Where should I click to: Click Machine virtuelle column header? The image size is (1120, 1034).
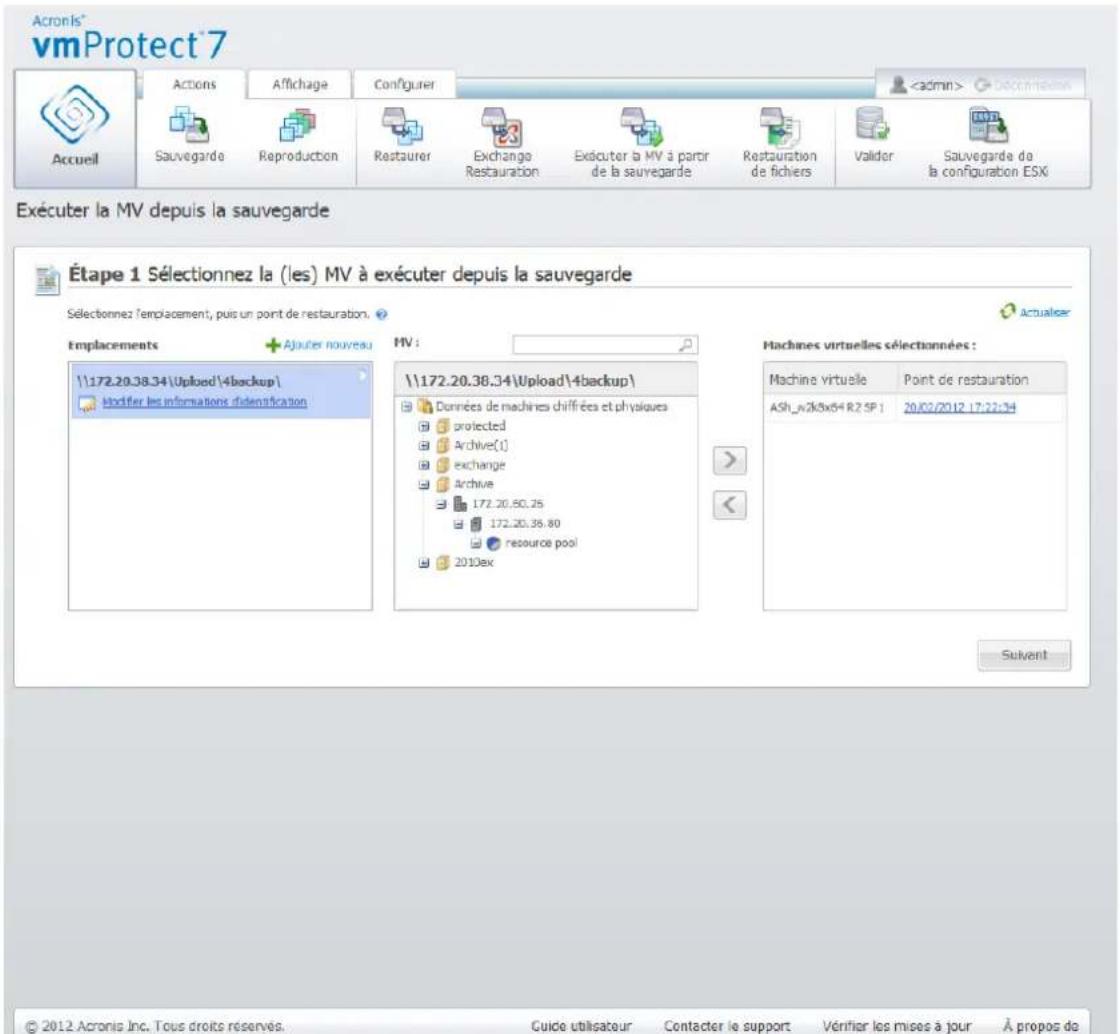pos(830,380)
